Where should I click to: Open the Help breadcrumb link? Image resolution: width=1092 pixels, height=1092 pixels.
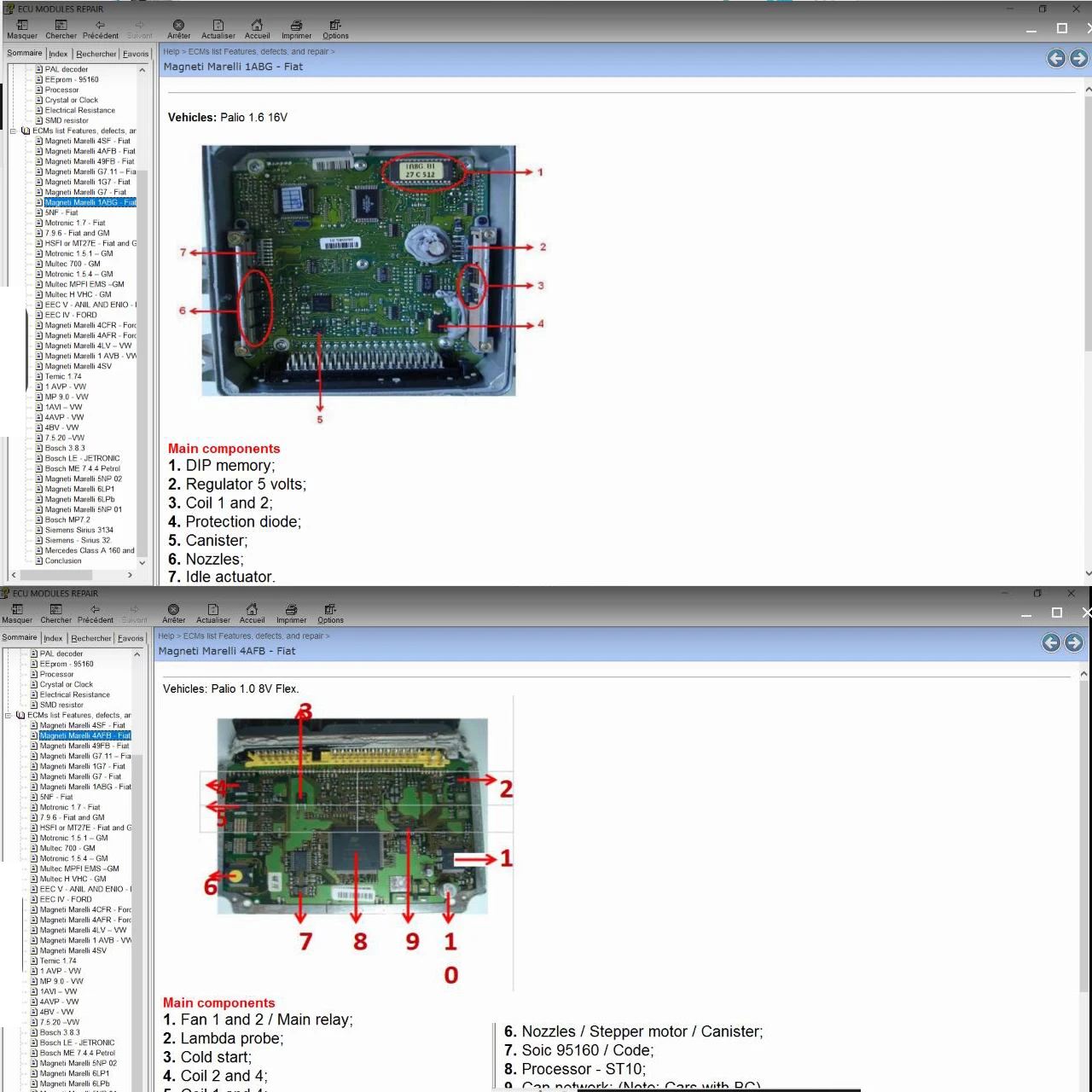coord(171,51)
